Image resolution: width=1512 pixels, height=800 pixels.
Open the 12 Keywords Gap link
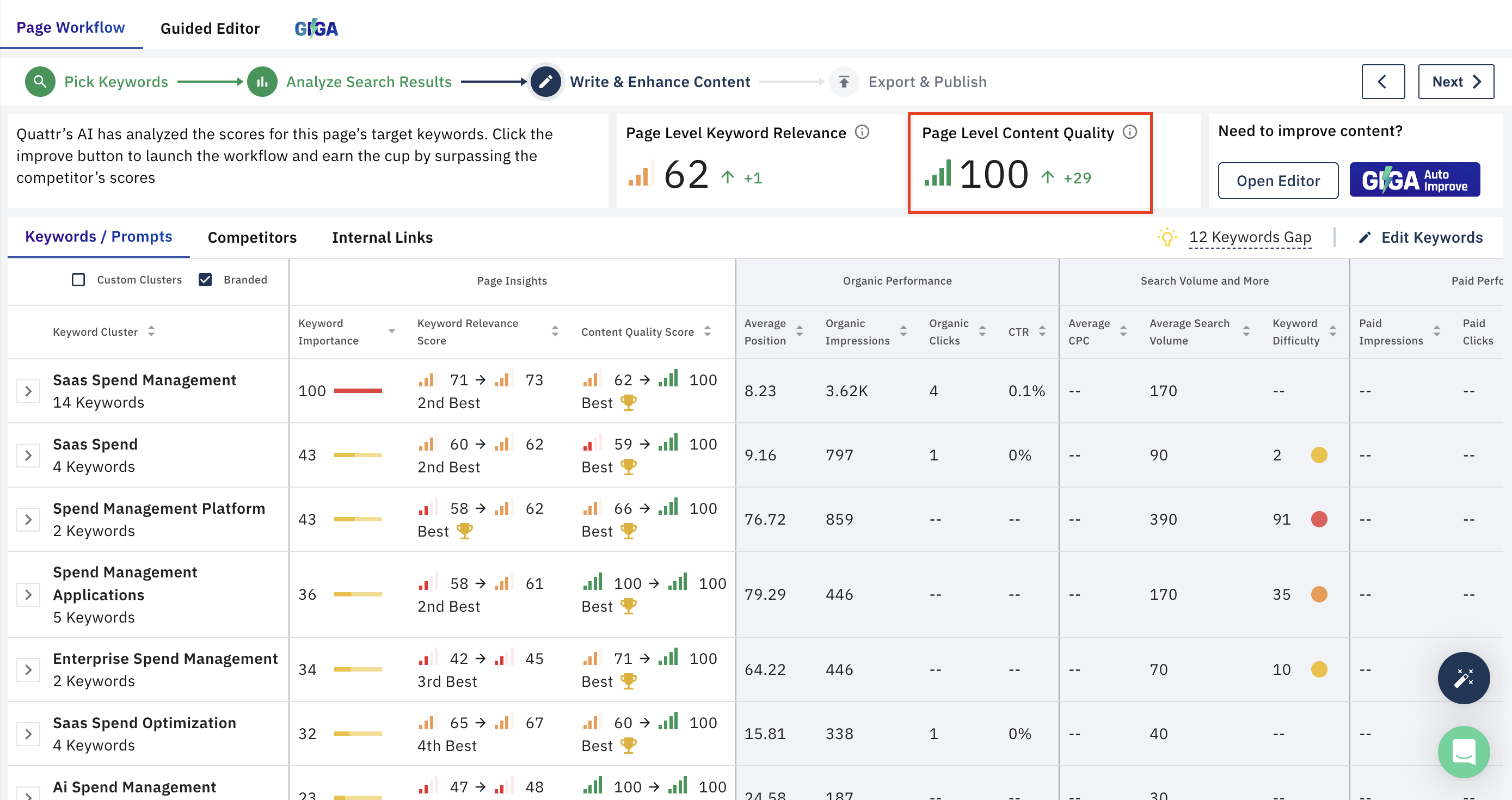click(1250, 237)
